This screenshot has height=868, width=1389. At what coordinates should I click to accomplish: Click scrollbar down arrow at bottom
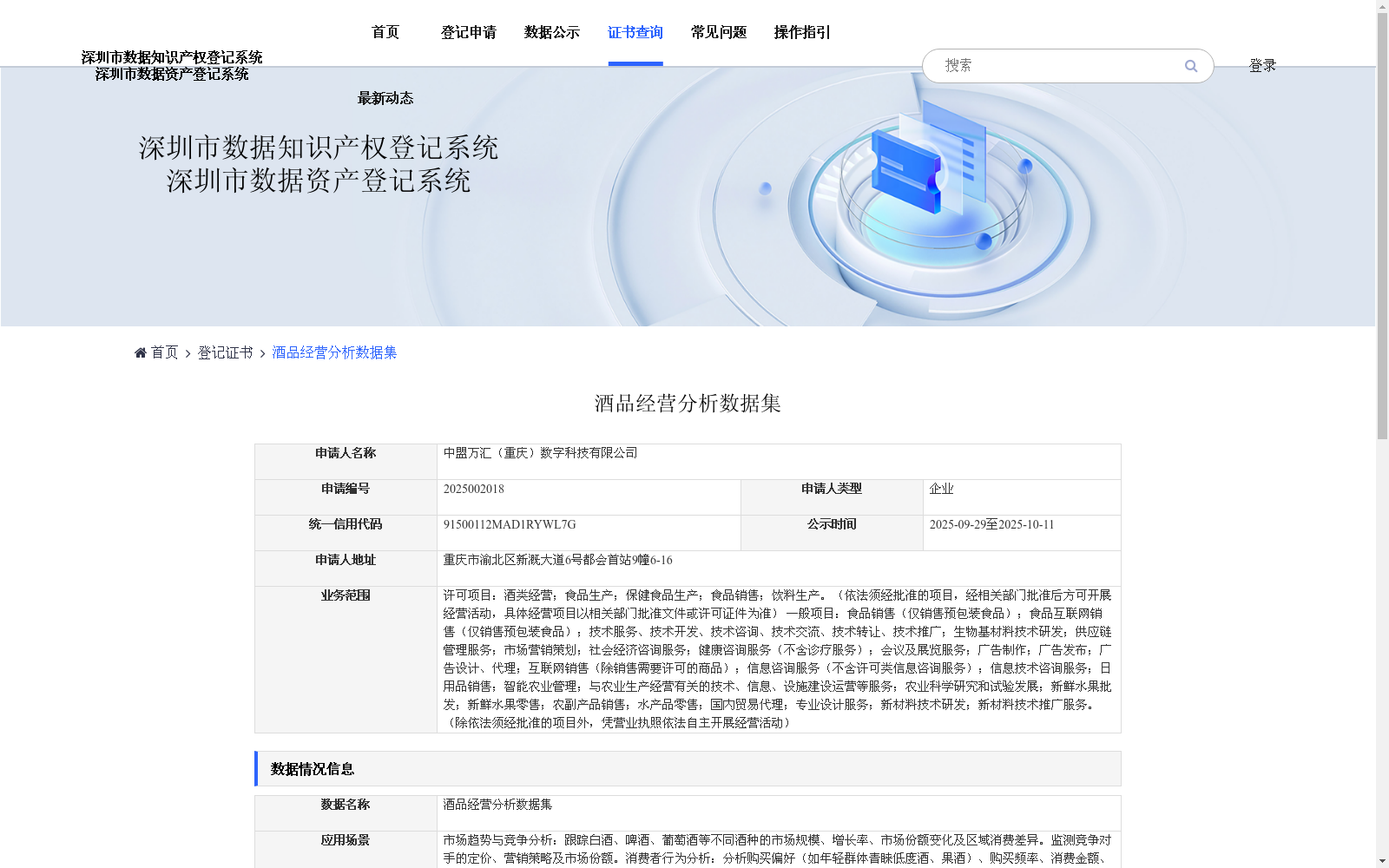[1382, 862]
